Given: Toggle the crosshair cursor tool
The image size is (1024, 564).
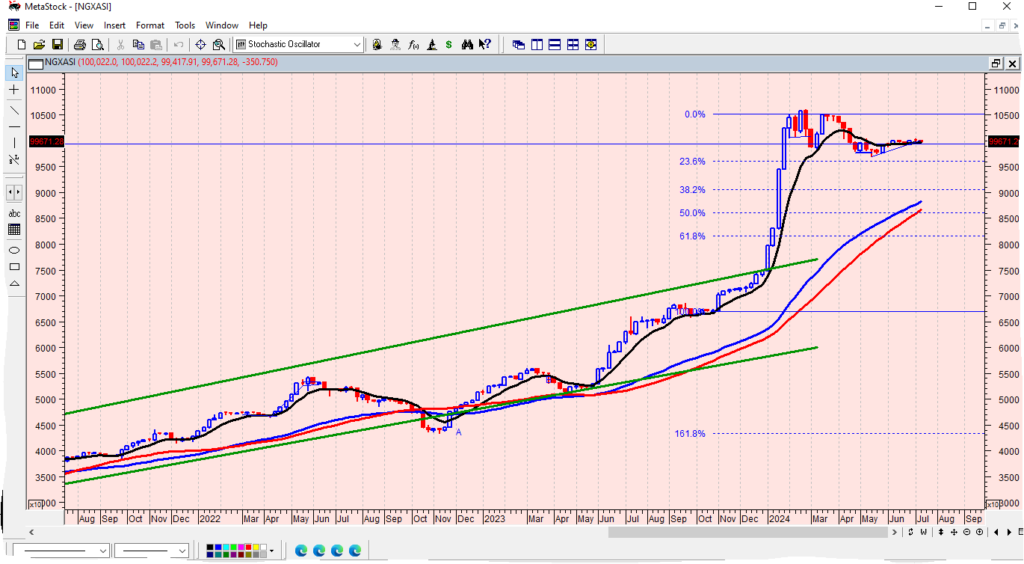Looking at the screenshot, I should pyautogui.click(x=14, y=90).
